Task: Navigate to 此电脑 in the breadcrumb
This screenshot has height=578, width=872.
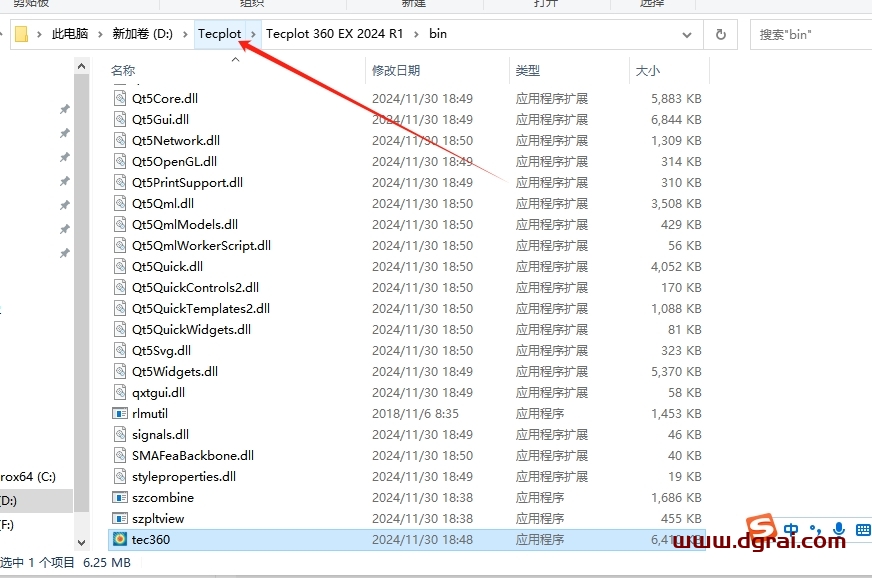Action: [70, 34]
